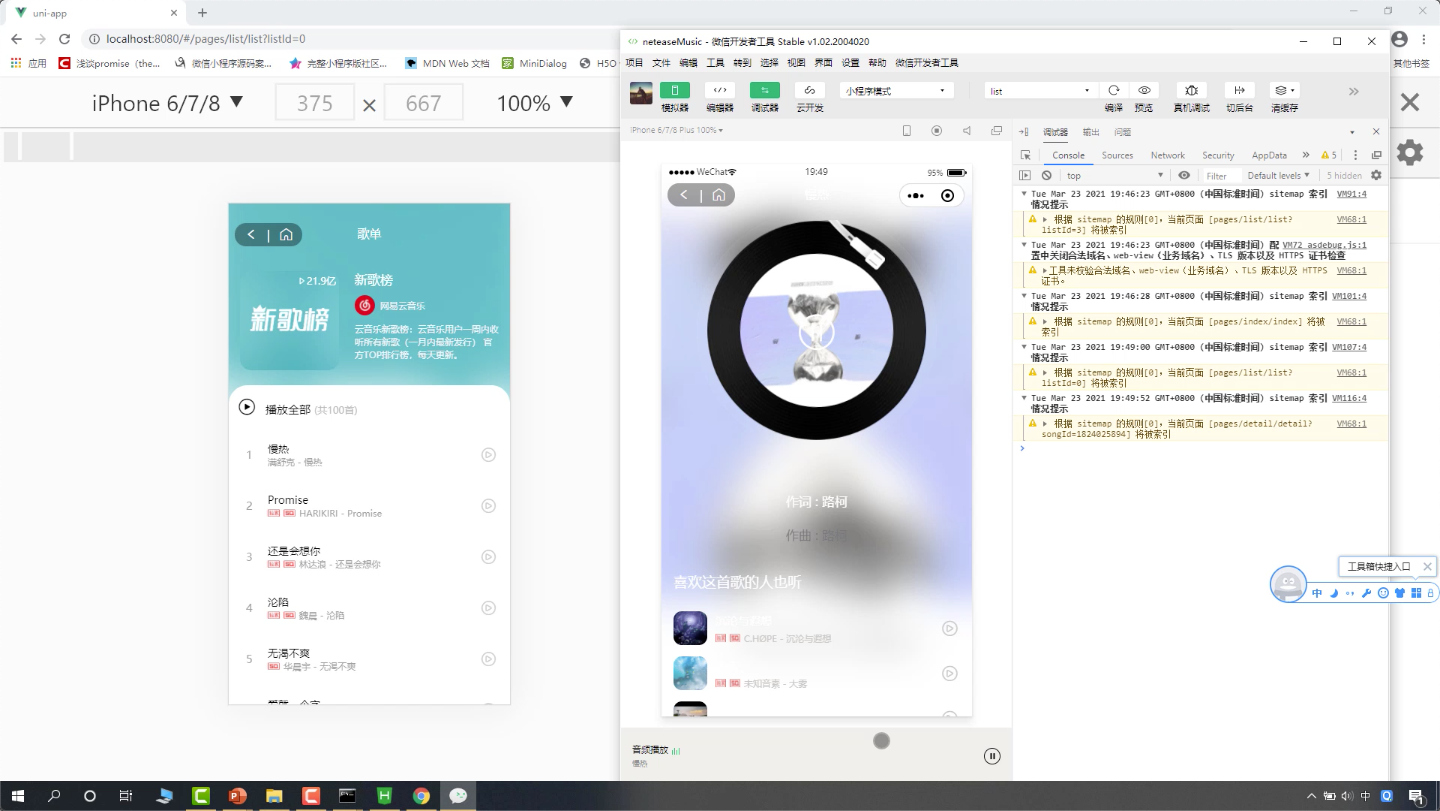Open the 设置 menu
This screenshot has width=1440, height=811.
click(x=850, y=63)
